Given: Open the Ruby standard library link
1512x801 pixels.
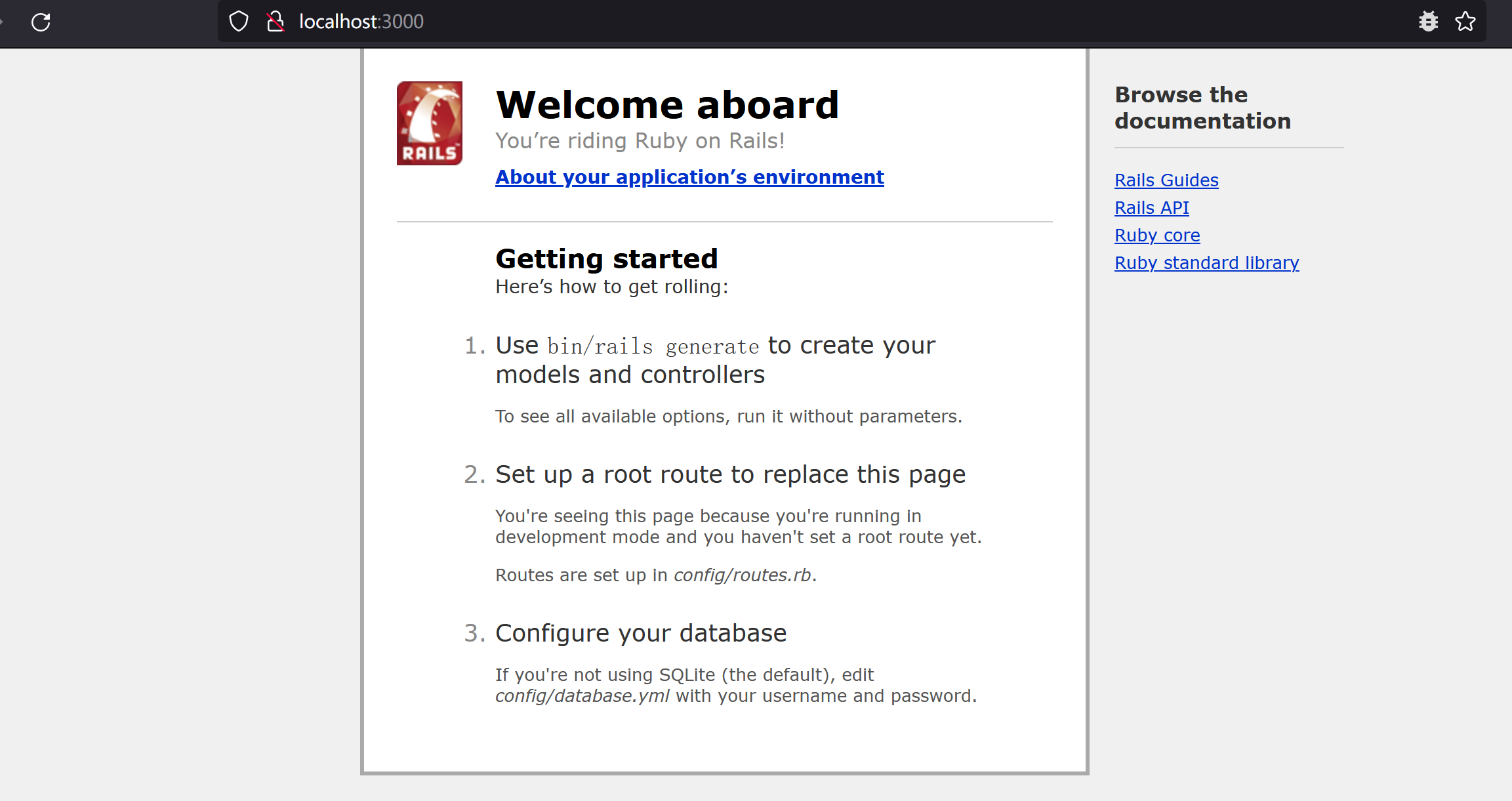Looking at the screenshot, I should [1206, 263].
